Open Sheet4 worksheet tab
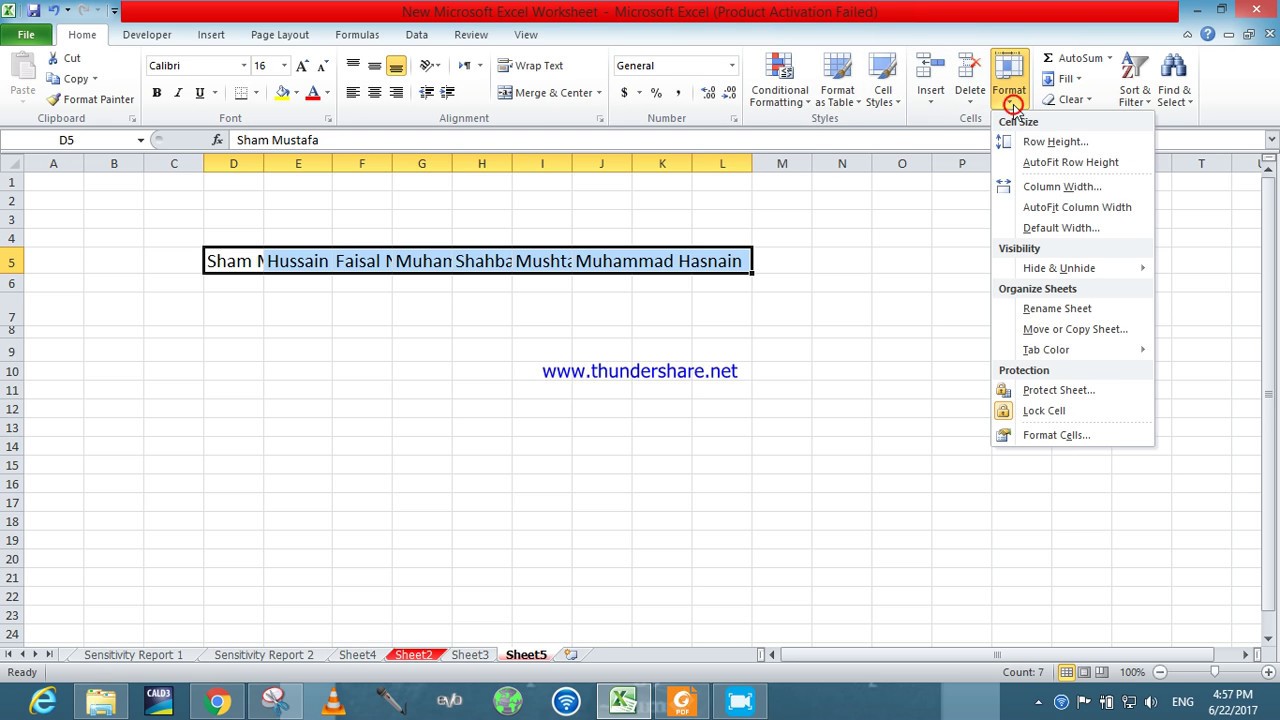 click(357, 655)
